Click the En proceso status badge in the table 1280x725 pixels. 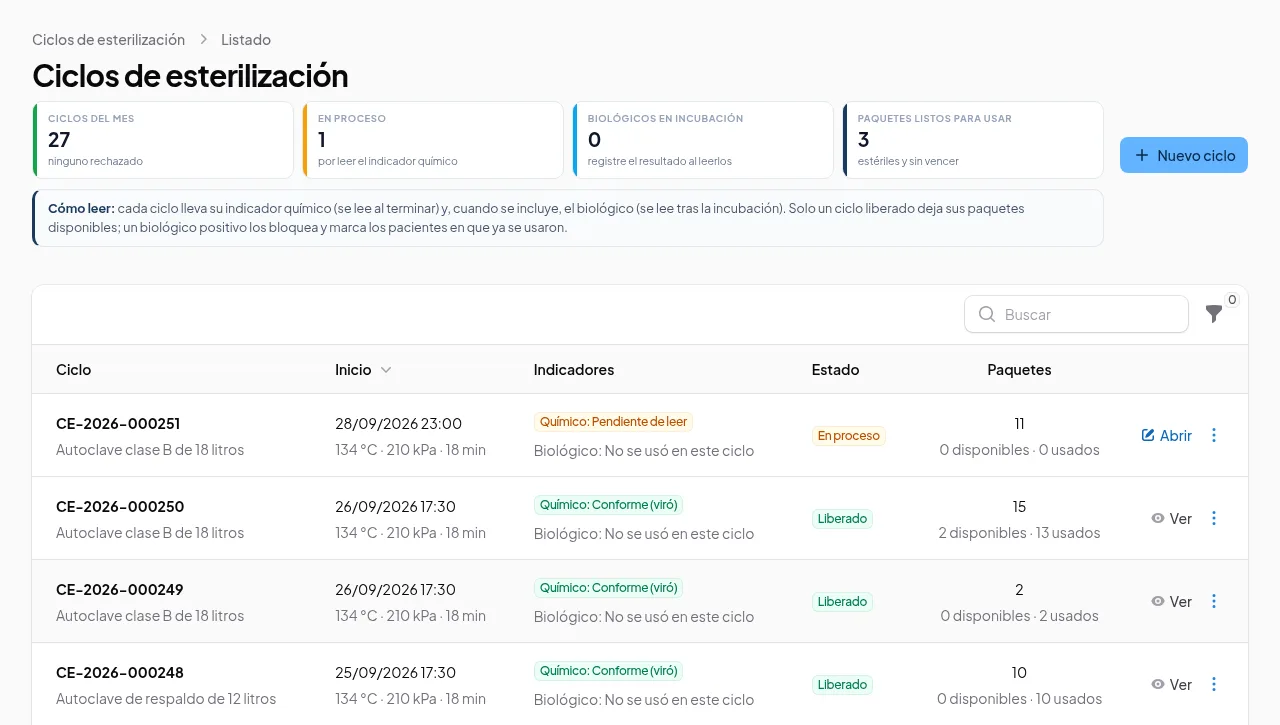[x=849, y=436]
